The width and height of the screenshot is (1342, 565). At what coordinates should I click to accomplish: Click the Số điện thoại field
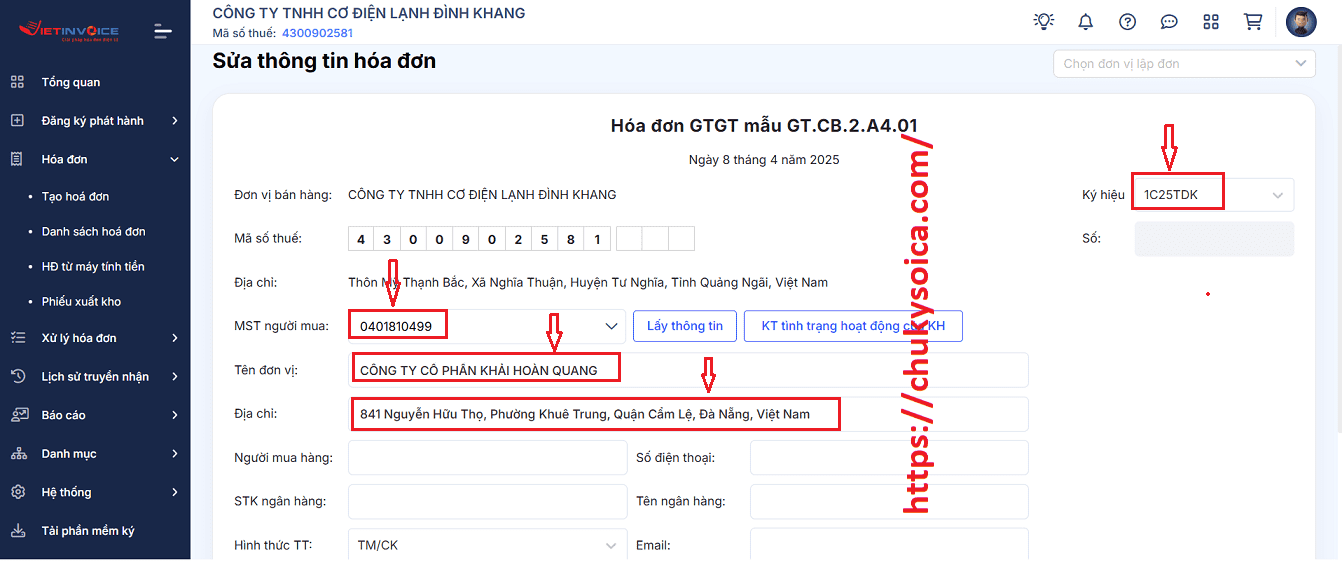[889, 458]
